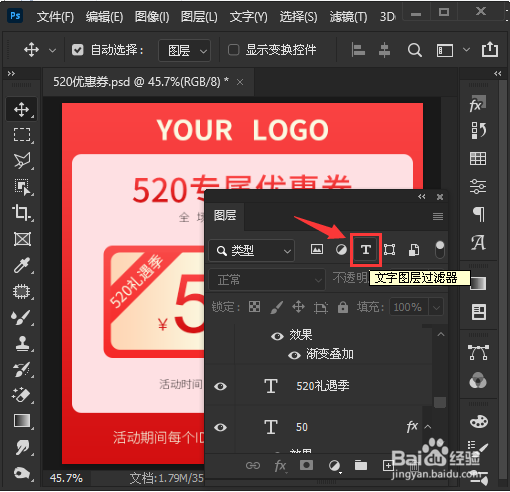The image size is (510, 492).
Task: Expand the left toolbar double-arrow
Action: pyautogui.click(x=11, y=73)
